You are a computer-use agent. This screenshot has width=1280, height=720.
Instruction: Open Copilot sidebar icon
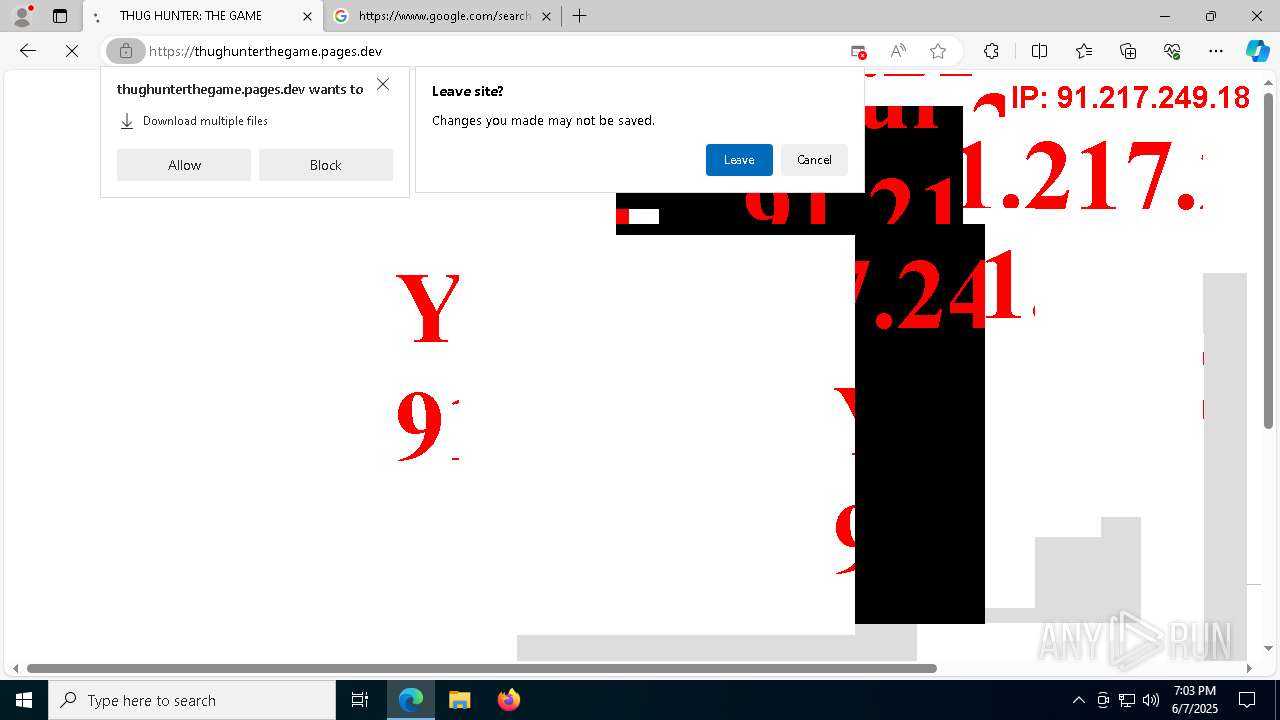[x=1257, y=51]
